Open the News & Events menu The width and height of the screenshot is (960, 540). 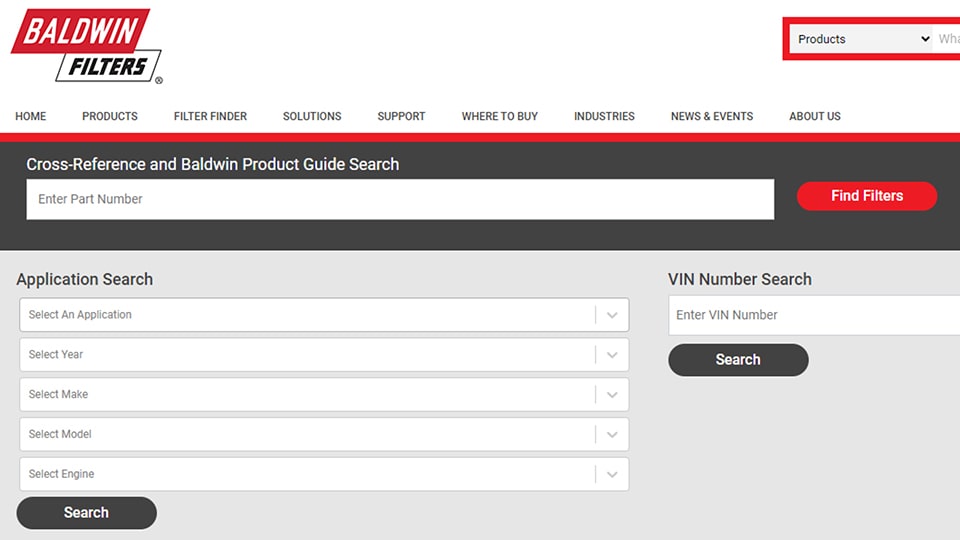click(712, 116)
